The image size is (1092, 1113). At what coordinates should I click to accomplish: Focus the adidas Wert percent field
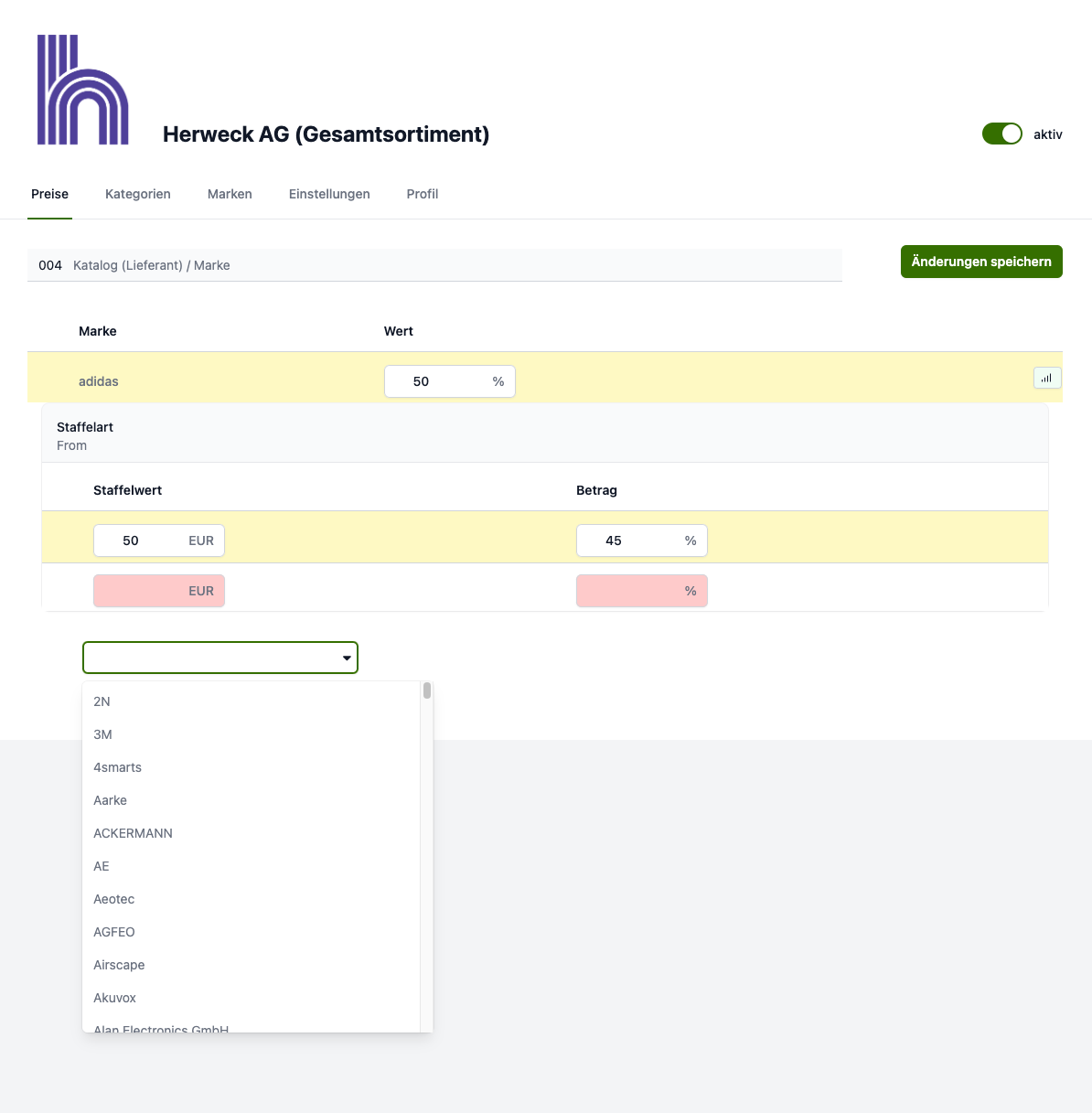437,381
